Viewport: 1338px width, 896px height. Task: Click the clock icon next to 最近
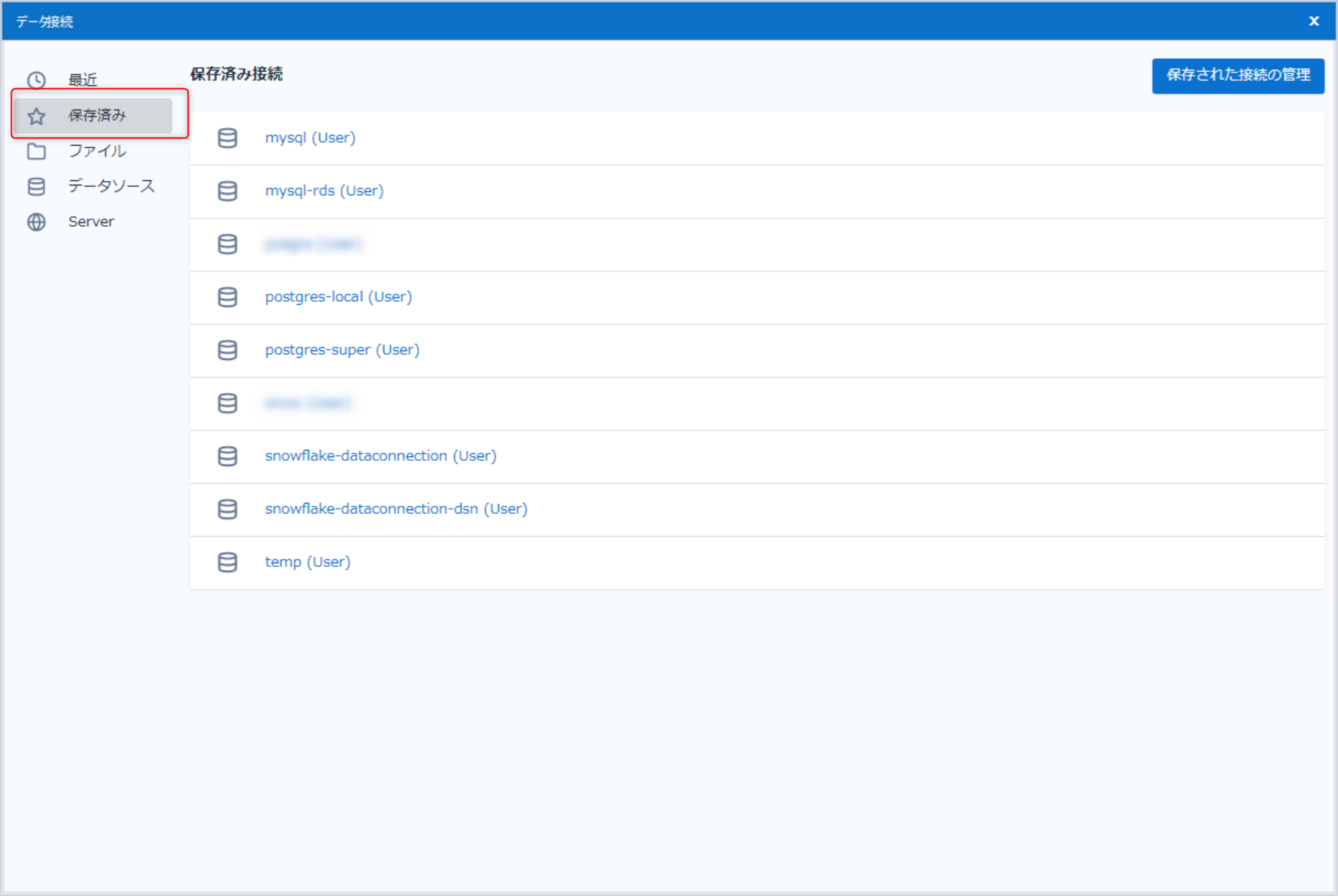(x=36, y=78)
